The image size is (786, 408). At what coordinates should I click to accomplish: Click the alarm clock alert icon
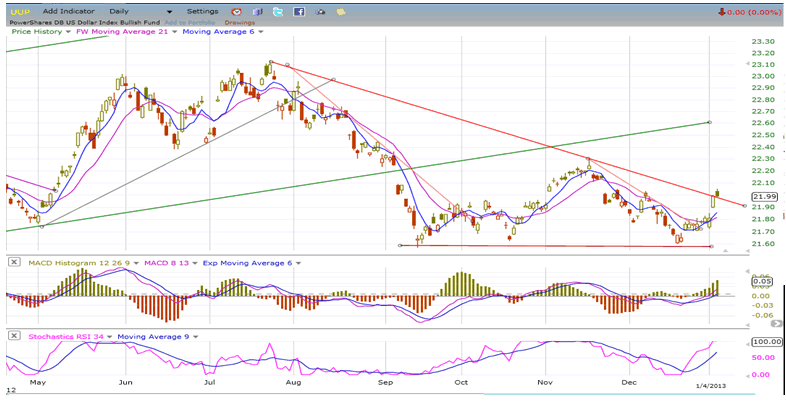coord(238,11)
